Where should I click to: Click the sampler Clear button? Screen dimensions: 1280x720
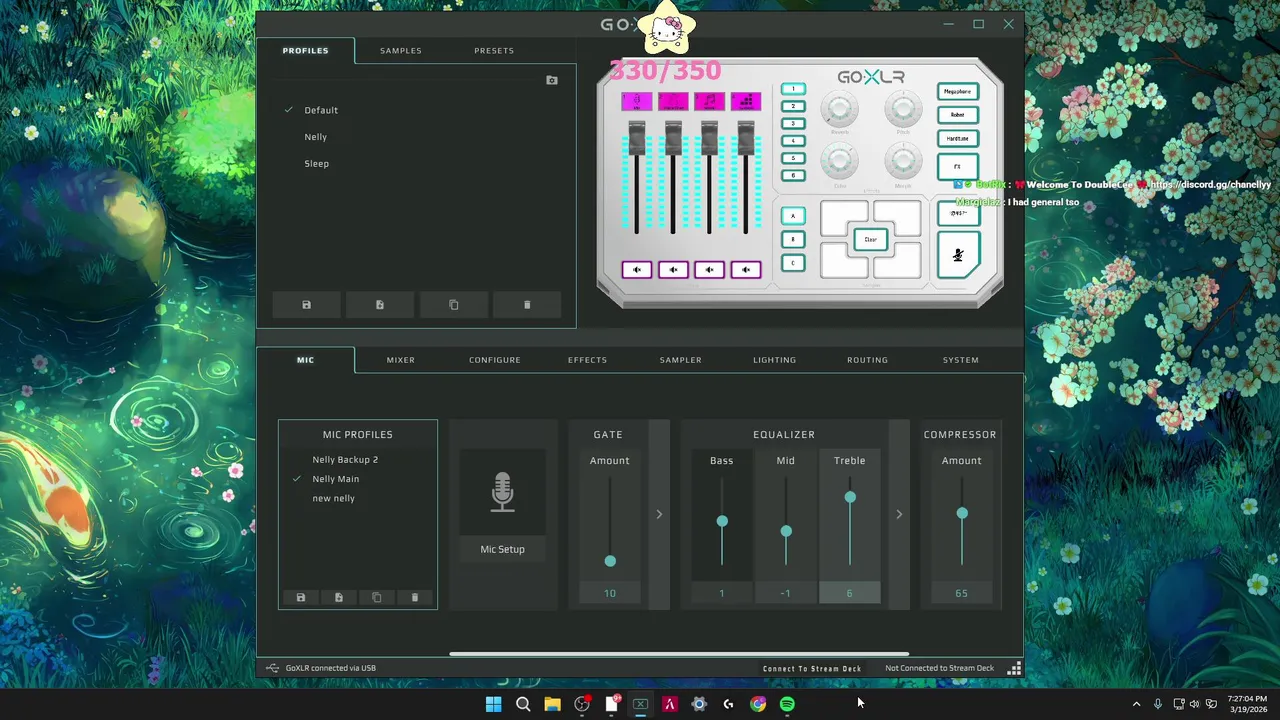point(871,240)
